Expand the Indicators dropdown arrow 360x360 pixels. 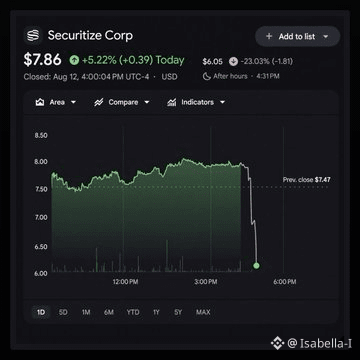pyautogui.click(x=222, y=102)
